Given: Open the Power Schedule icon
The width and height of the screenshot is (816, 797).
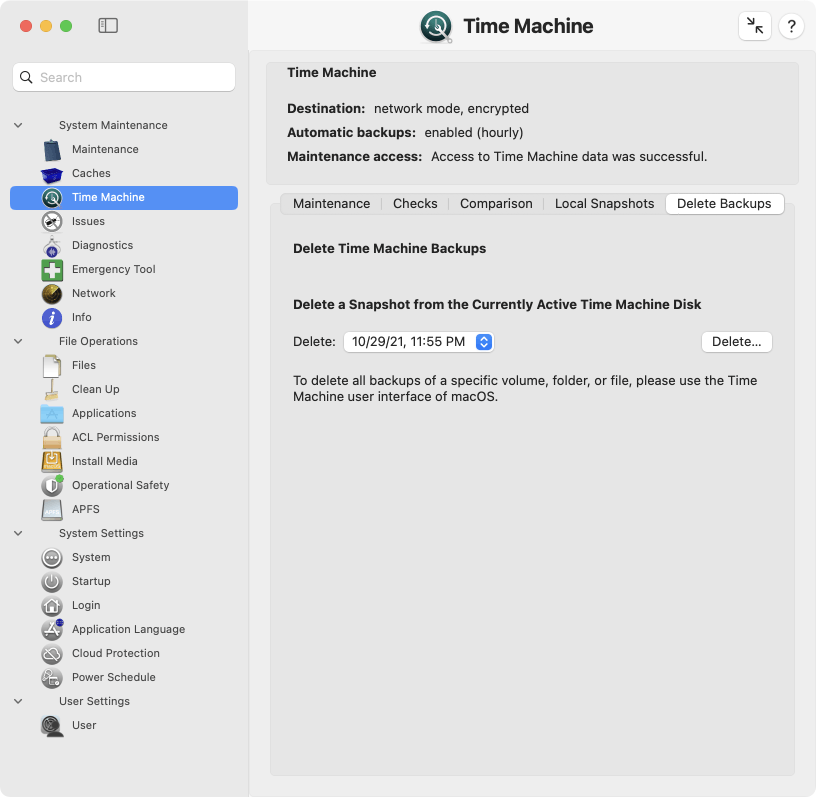Looking at the screenshot, I should coord(52,678).
